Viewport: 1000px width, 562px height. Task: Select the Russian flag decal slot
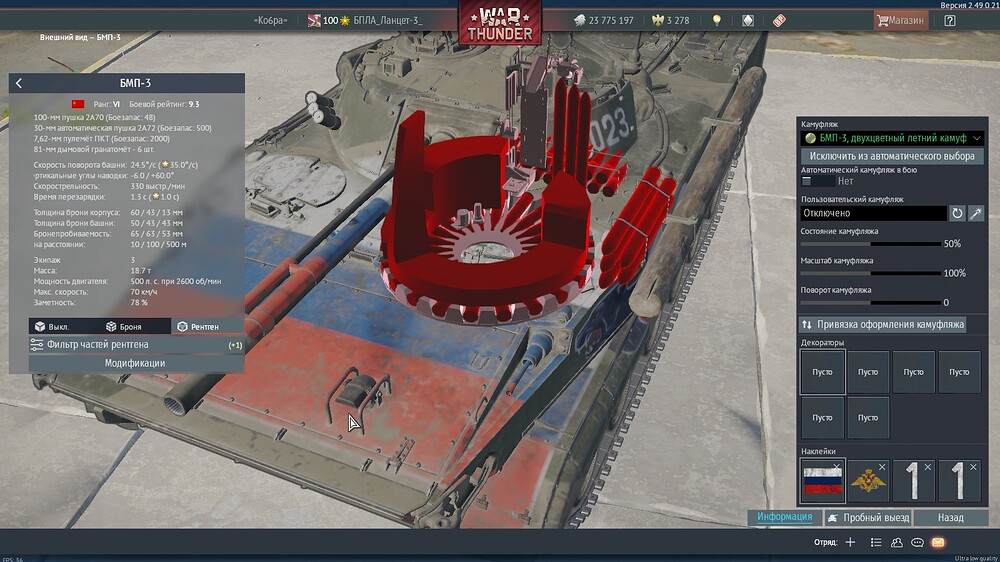822,480
